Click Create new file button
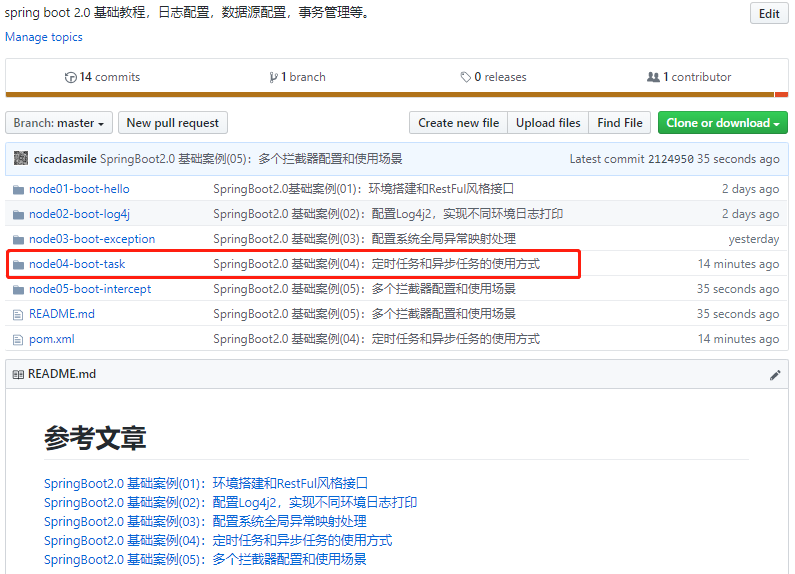Screen dimensions: 795x574 [x=458, y=123]
